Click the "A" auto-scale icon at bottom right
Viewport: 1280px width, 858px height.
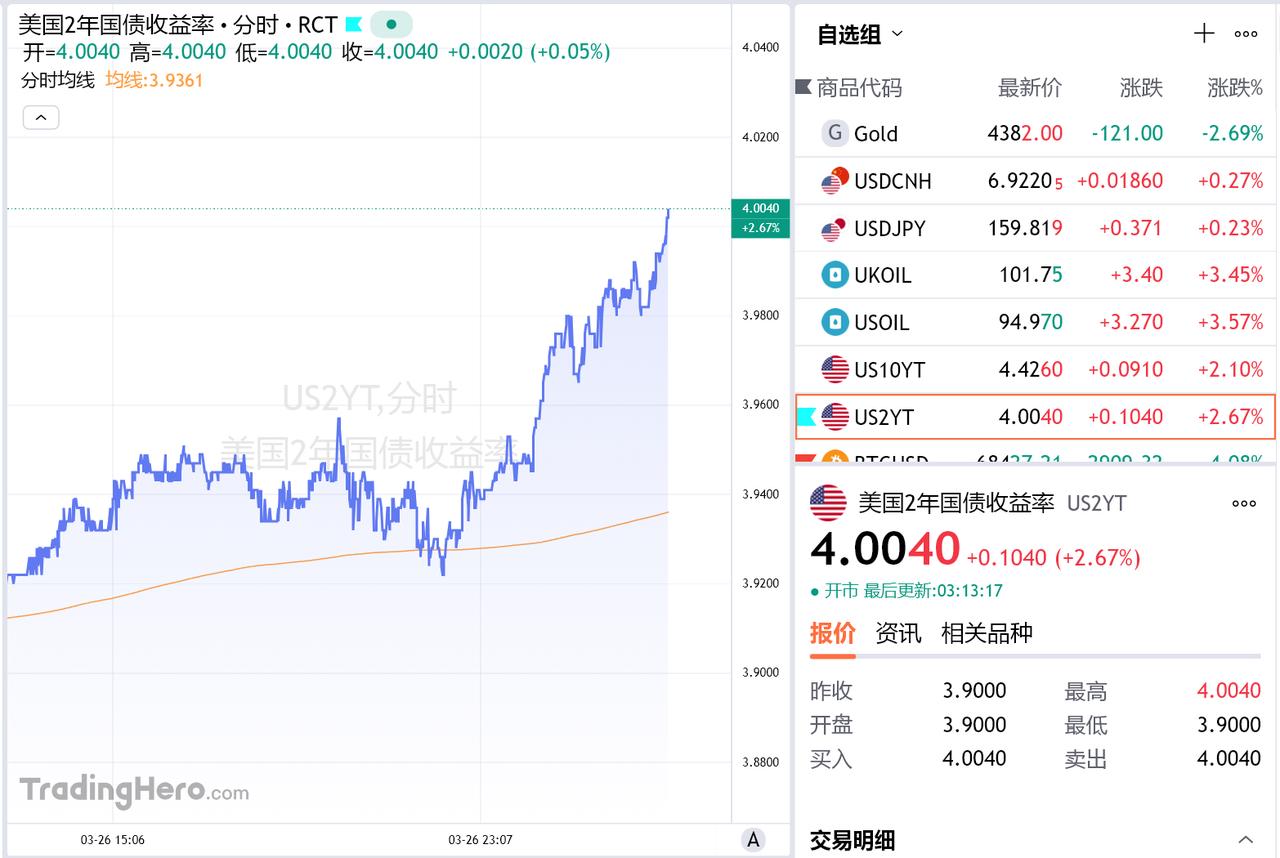coord(752,840)
